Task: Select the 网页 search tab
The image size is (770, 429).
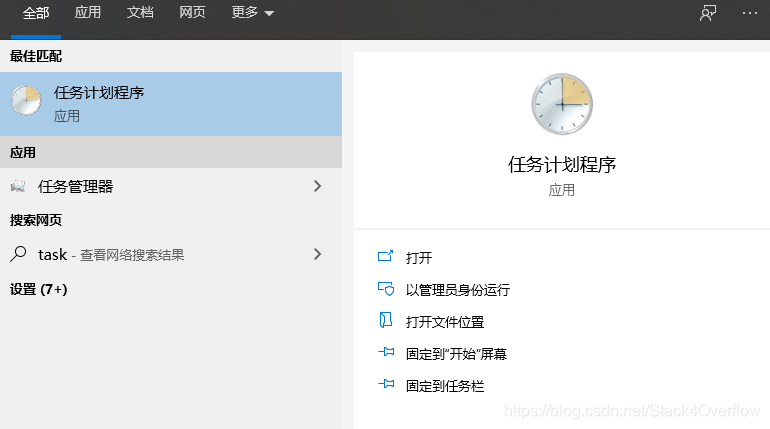Action: coord(192,12)
